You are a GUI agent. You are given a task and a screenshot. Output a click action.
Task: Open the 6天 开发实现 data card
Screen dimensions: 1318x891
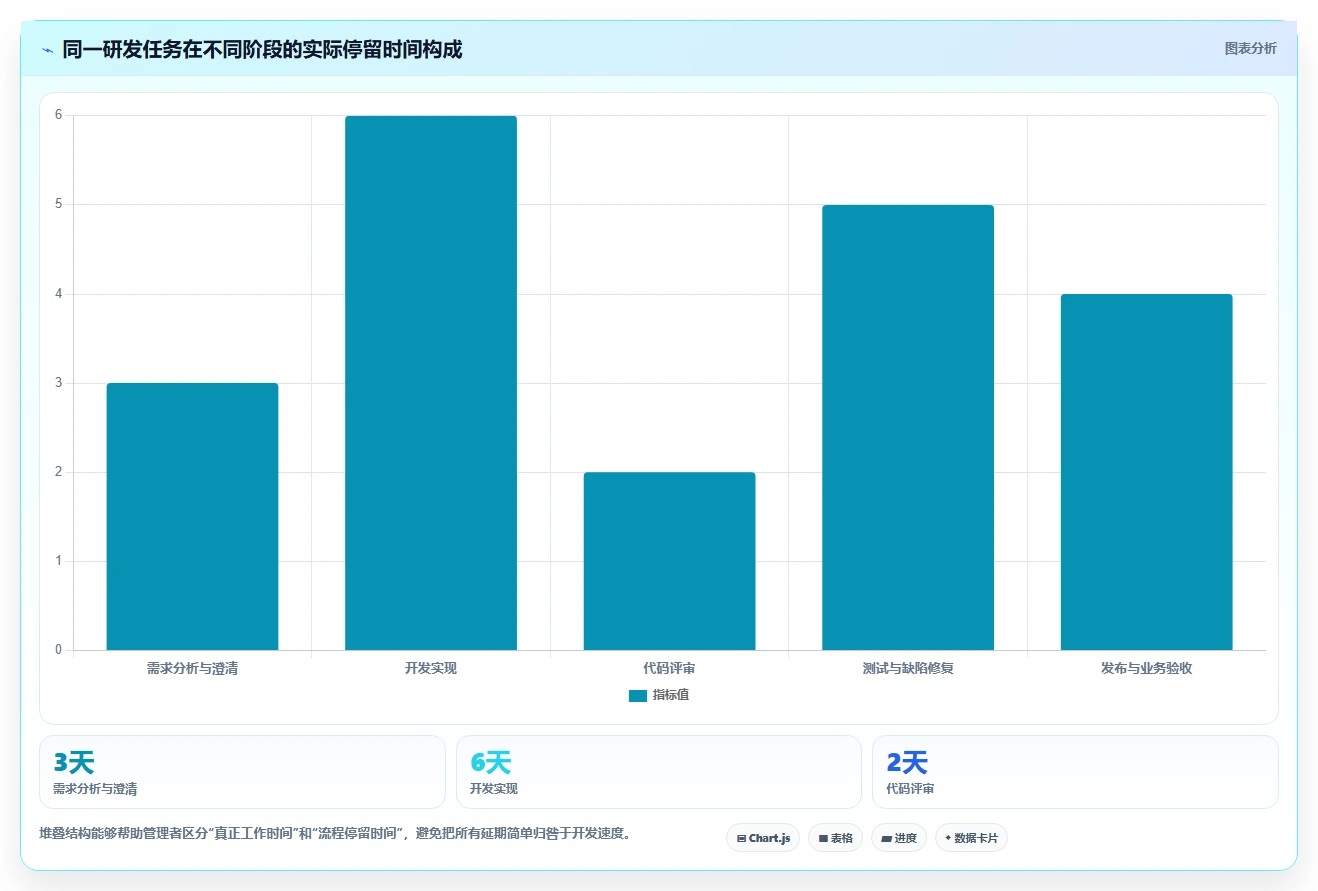658,772
